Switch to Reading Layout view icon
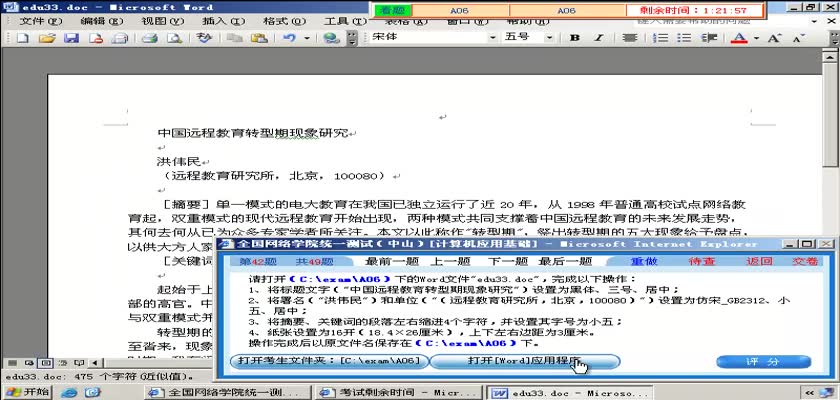840x400 pixels. coord(79,363)
